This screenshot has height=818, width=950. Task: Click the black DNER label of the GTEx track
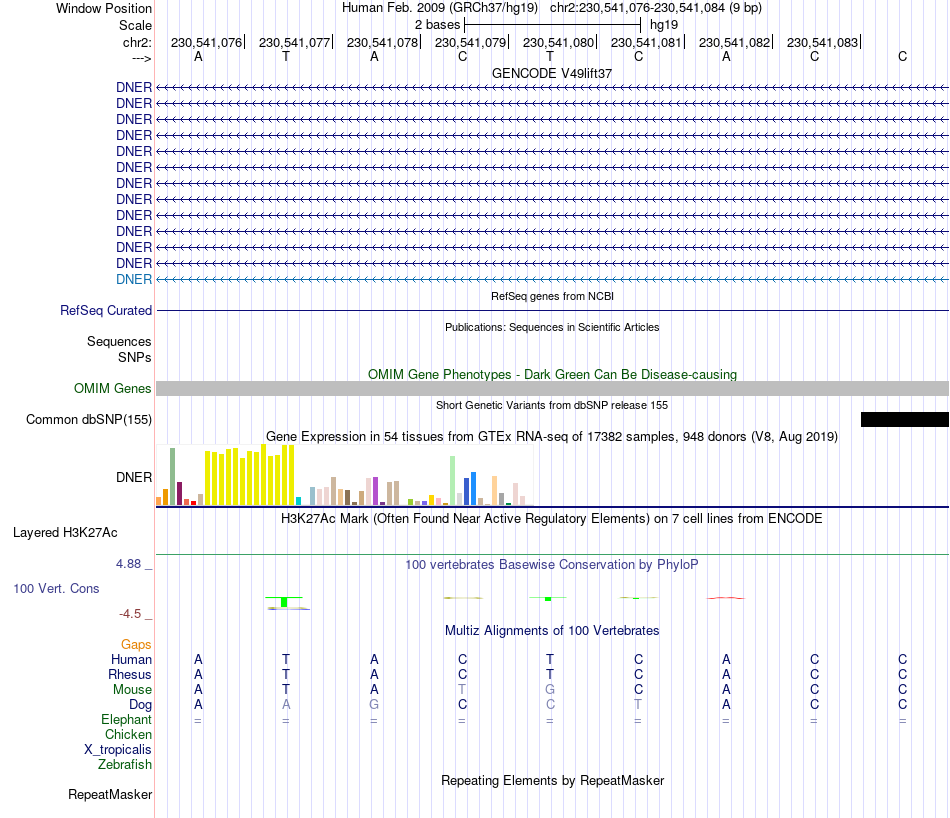tap(134, 477)
